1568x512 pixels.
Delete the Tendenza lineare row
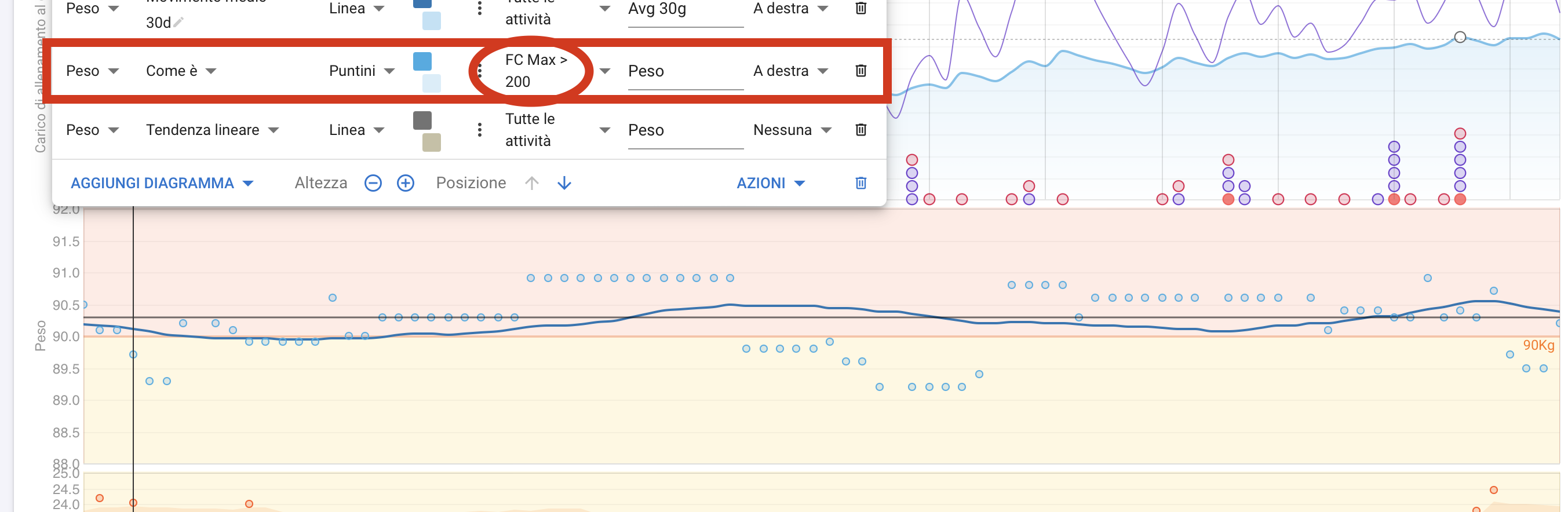[860, 130]
